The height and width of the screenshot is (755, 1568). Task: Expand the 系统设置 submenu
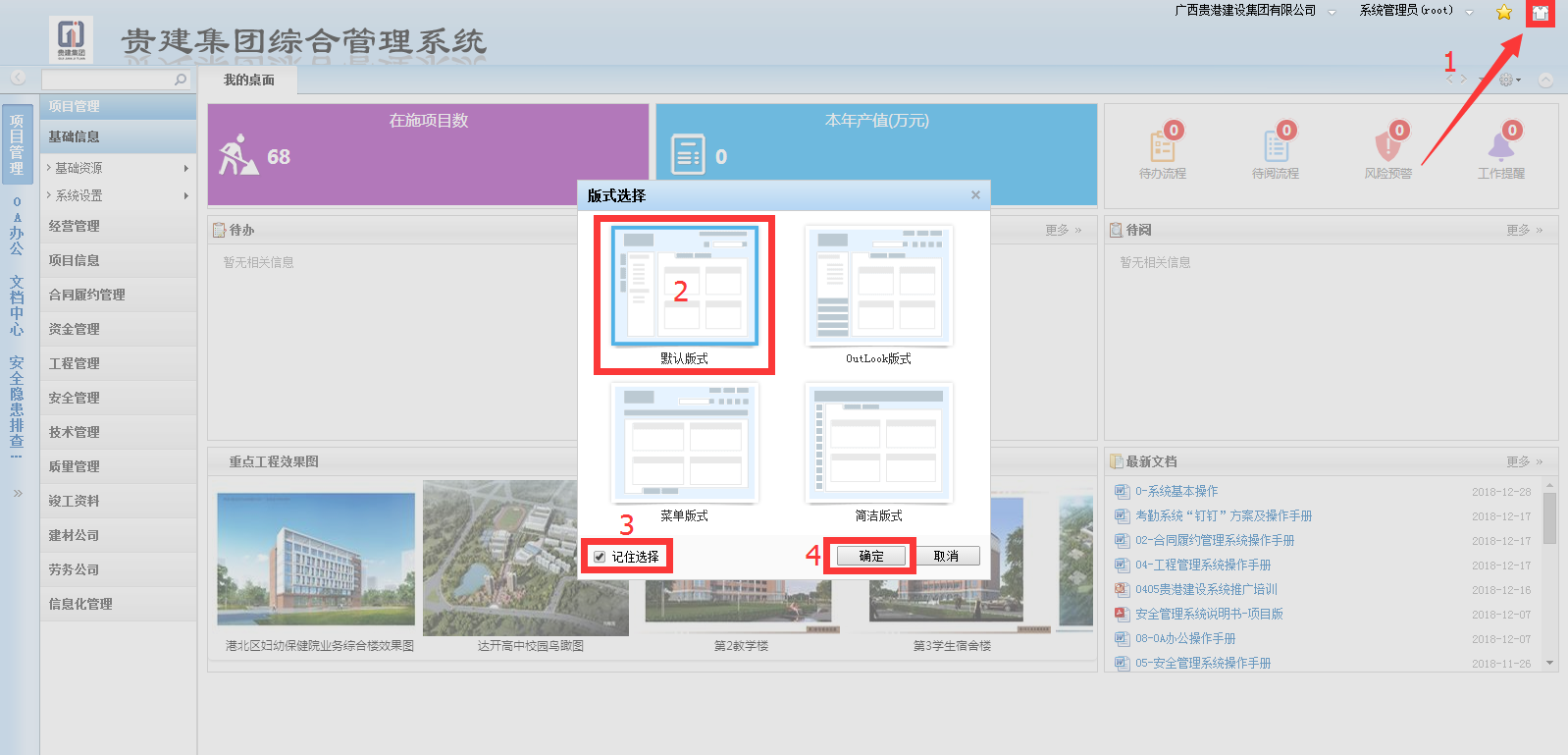(78, 195)
